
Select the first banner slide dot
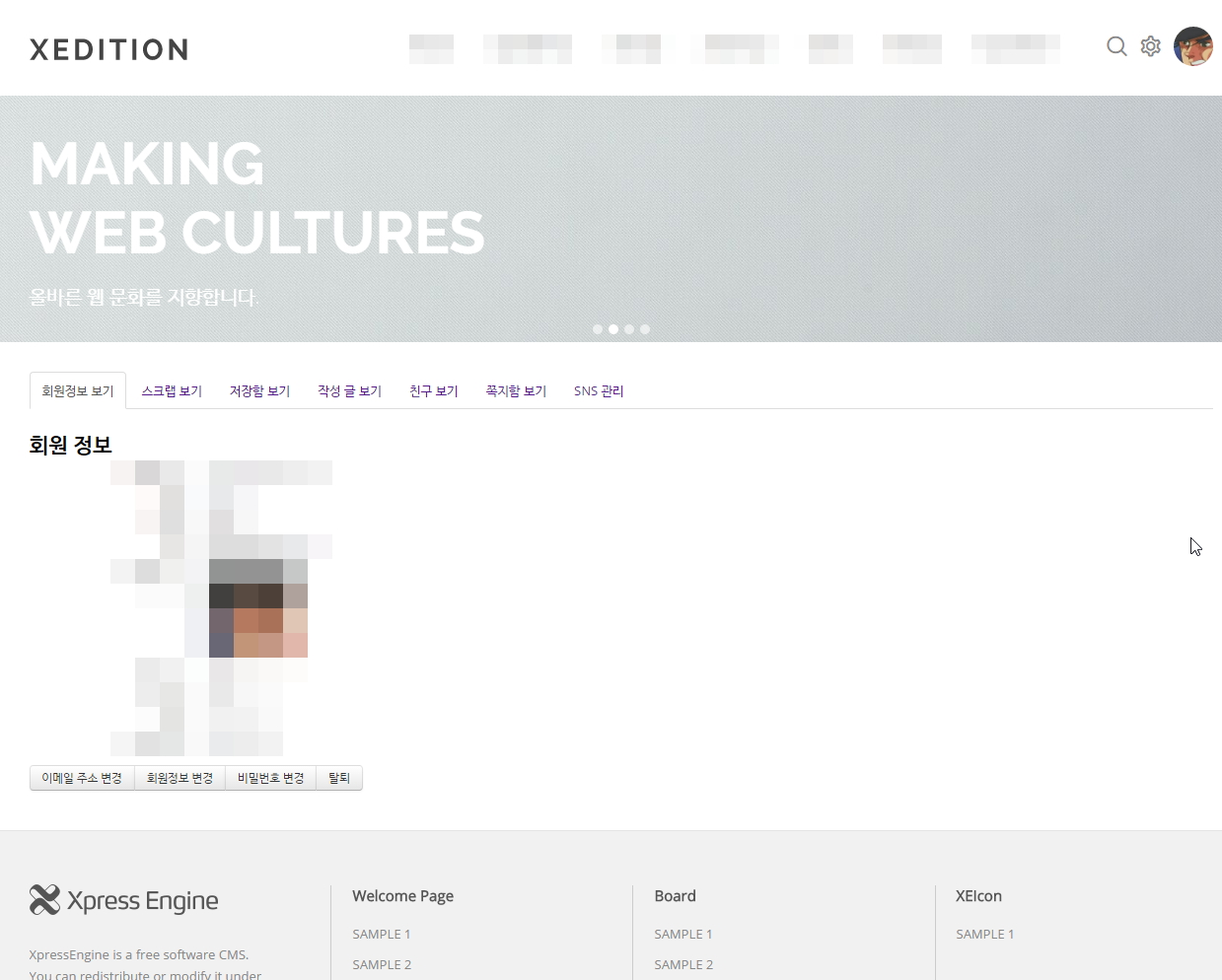(598, 329)
